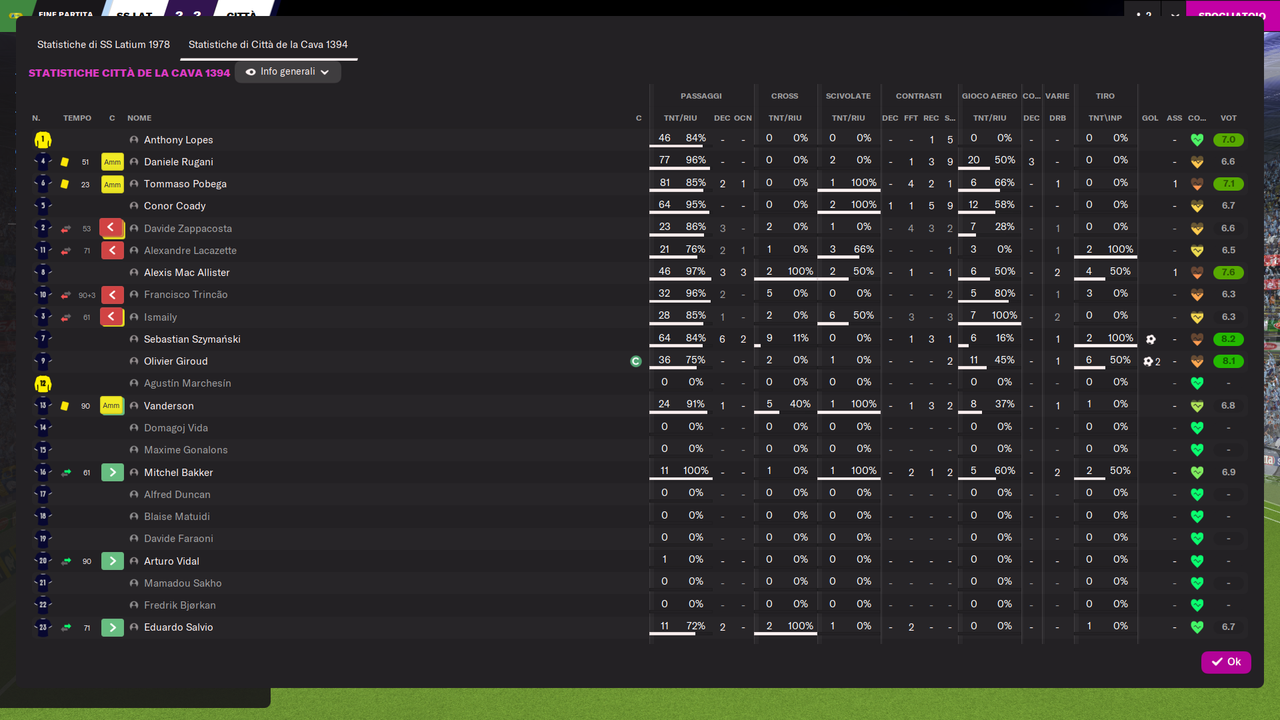The height and width of the screenshot is (720, 1280).
Task: Click the person icon beside Conor Coady
Action: pyautogui.click(x=134, y=206)
